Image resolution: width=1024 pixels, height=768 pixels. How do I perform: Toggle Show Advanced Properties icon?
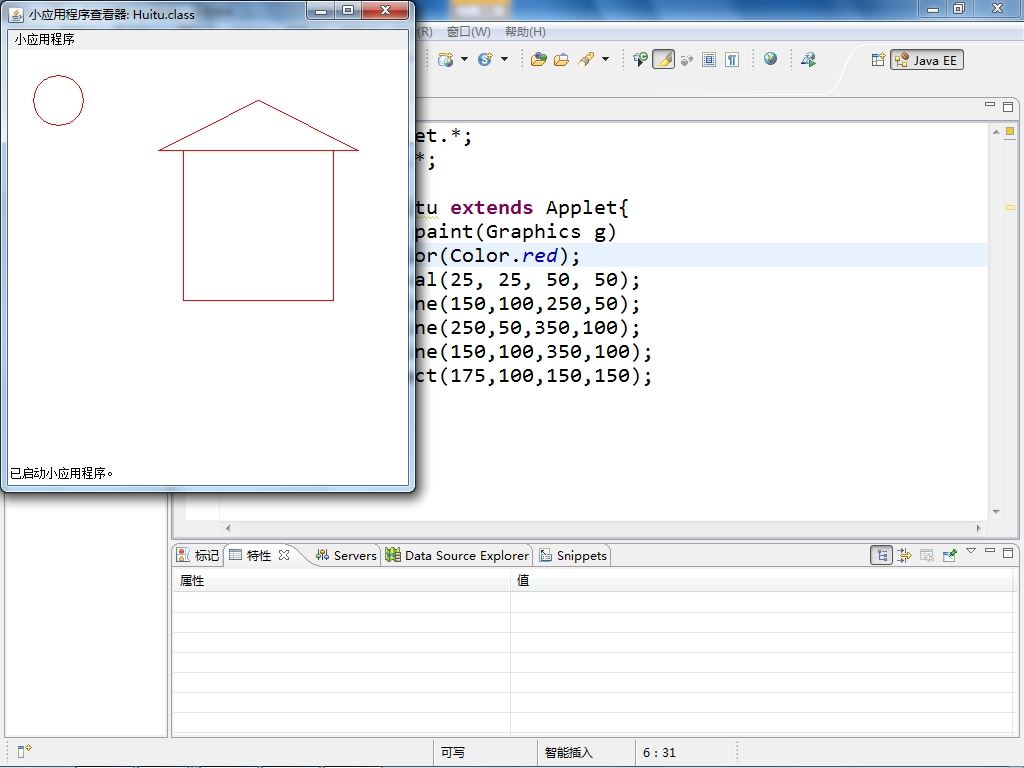point(904,556)
